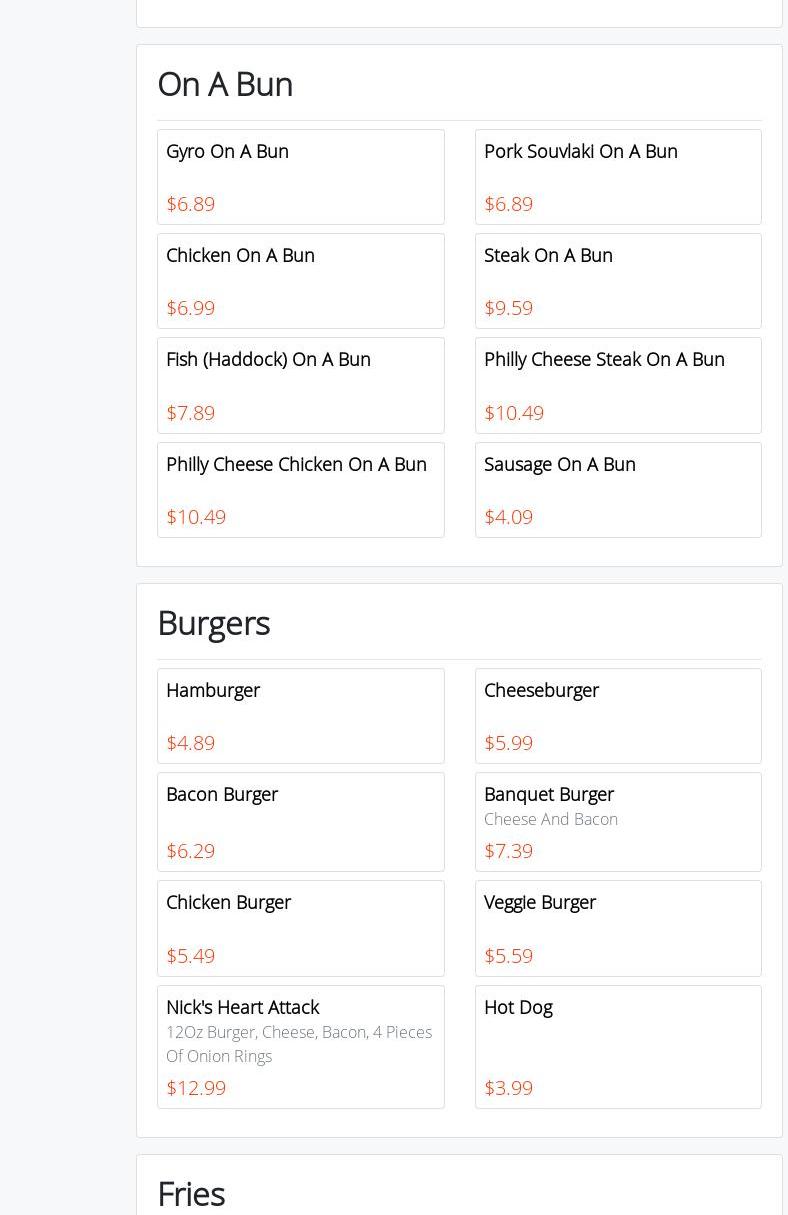
Task: Pick the Chicken Burger item
Action: (x=300, y=928)
